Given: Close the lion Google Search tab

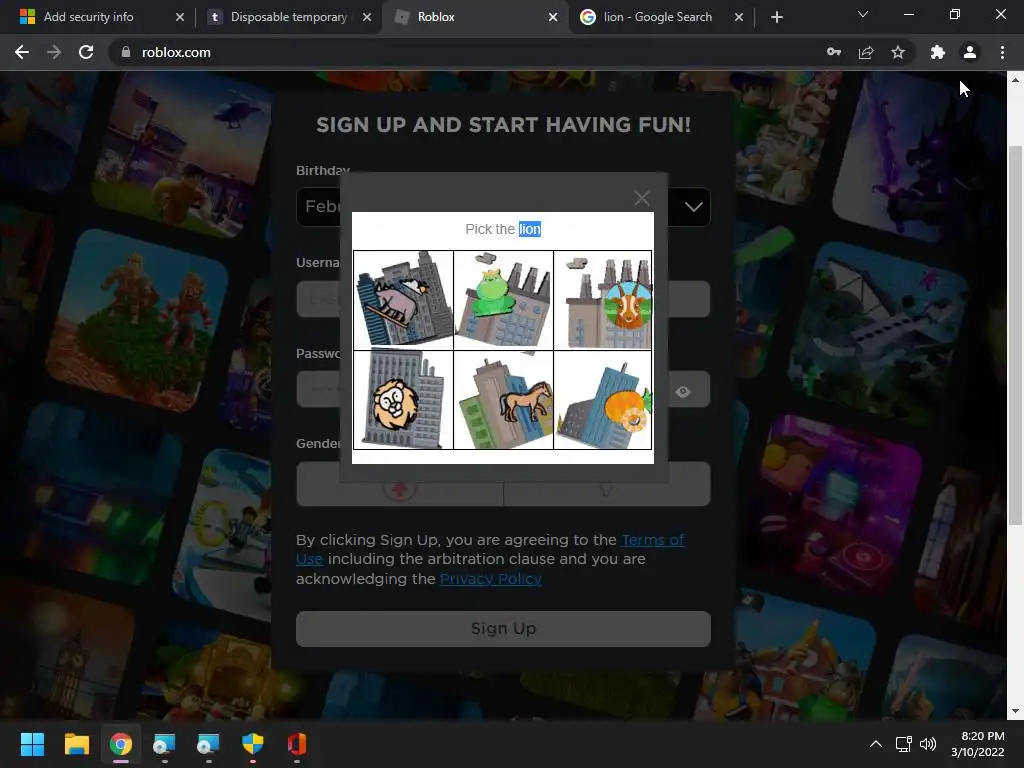Looking at the screenshot, I should click(739, 17).
